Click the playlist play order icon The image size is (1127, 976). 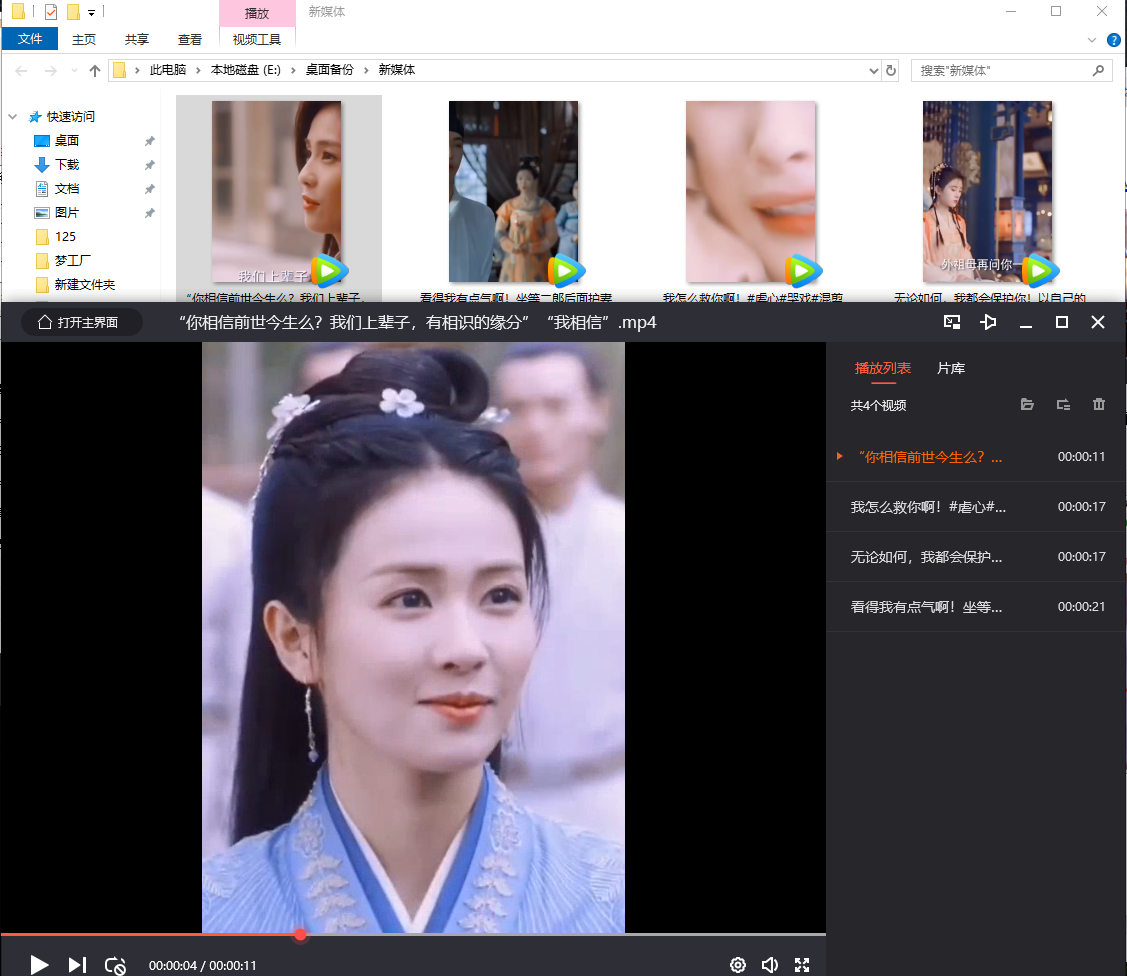click(1063, 405)
